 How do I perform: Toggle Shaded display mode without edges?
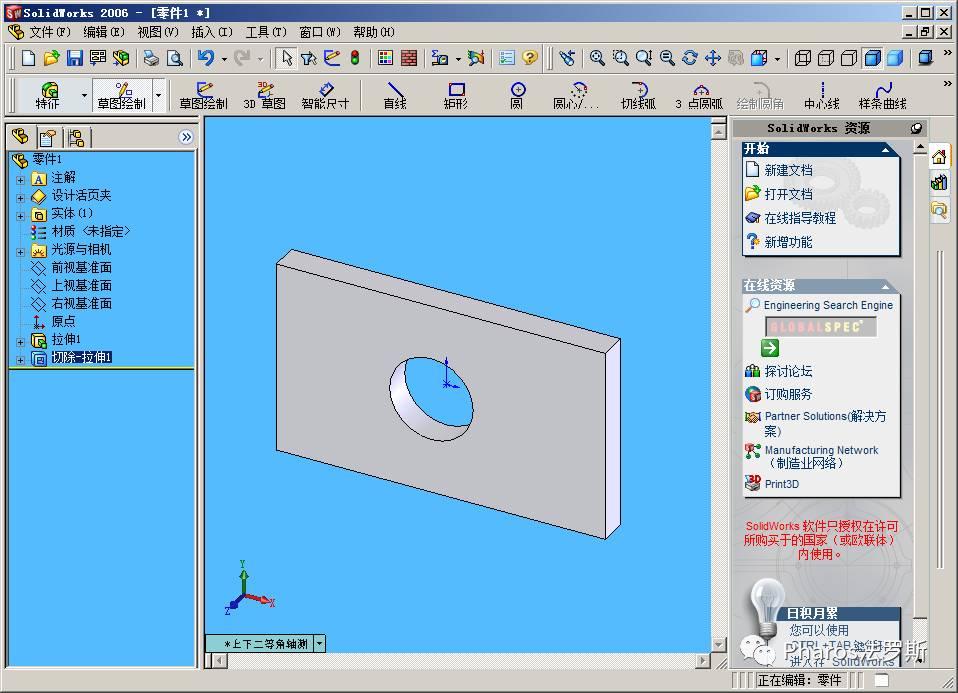coord(895,58)
